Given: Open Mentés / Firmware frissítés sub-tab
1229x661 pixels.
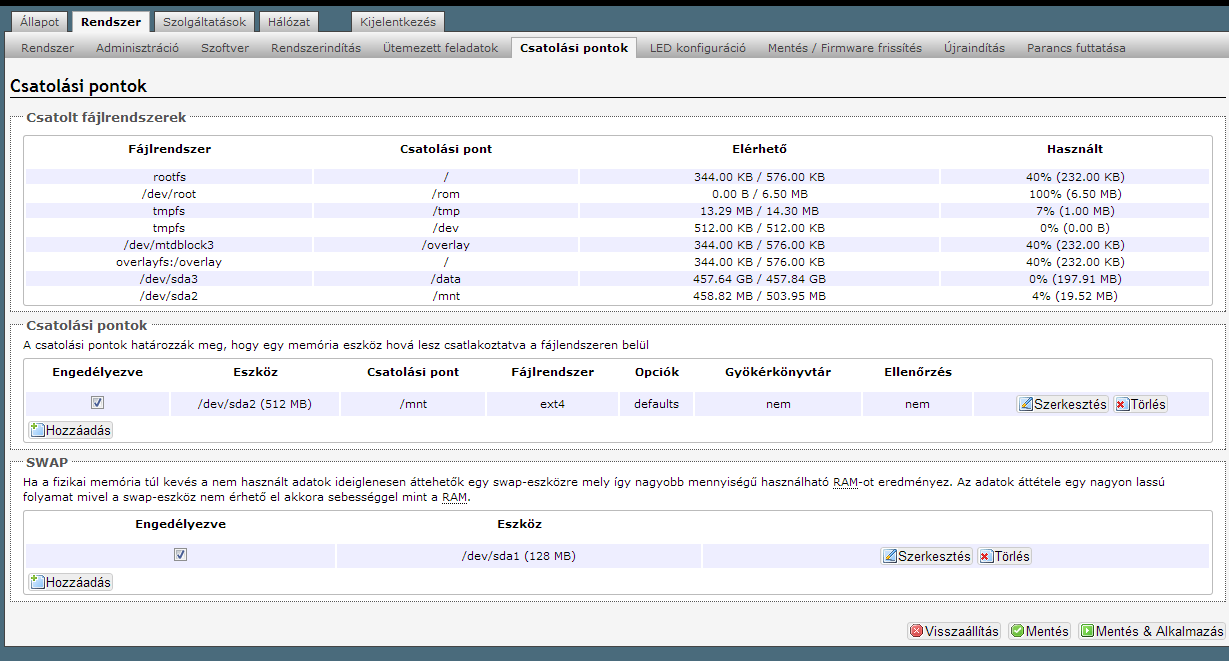Looking at the screenshot, I should pos(845,48).
